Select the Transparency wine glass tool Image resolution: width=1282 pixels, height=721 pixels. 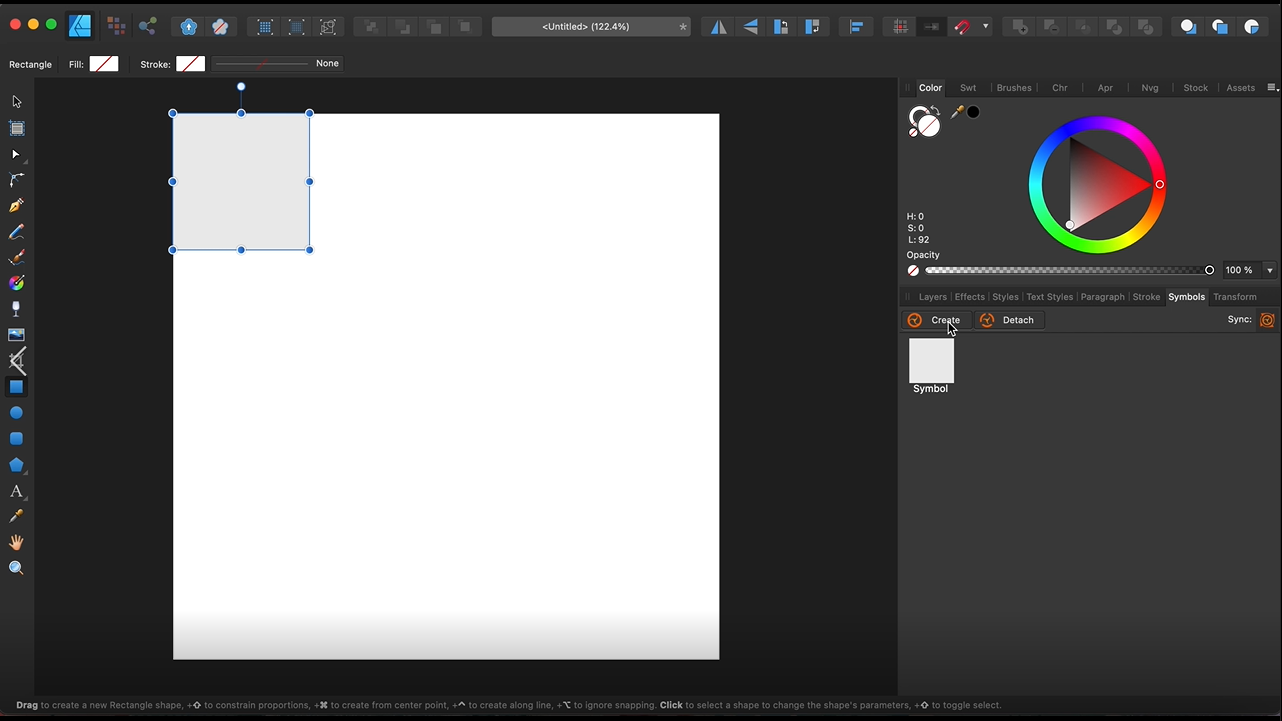coord(16,309)
